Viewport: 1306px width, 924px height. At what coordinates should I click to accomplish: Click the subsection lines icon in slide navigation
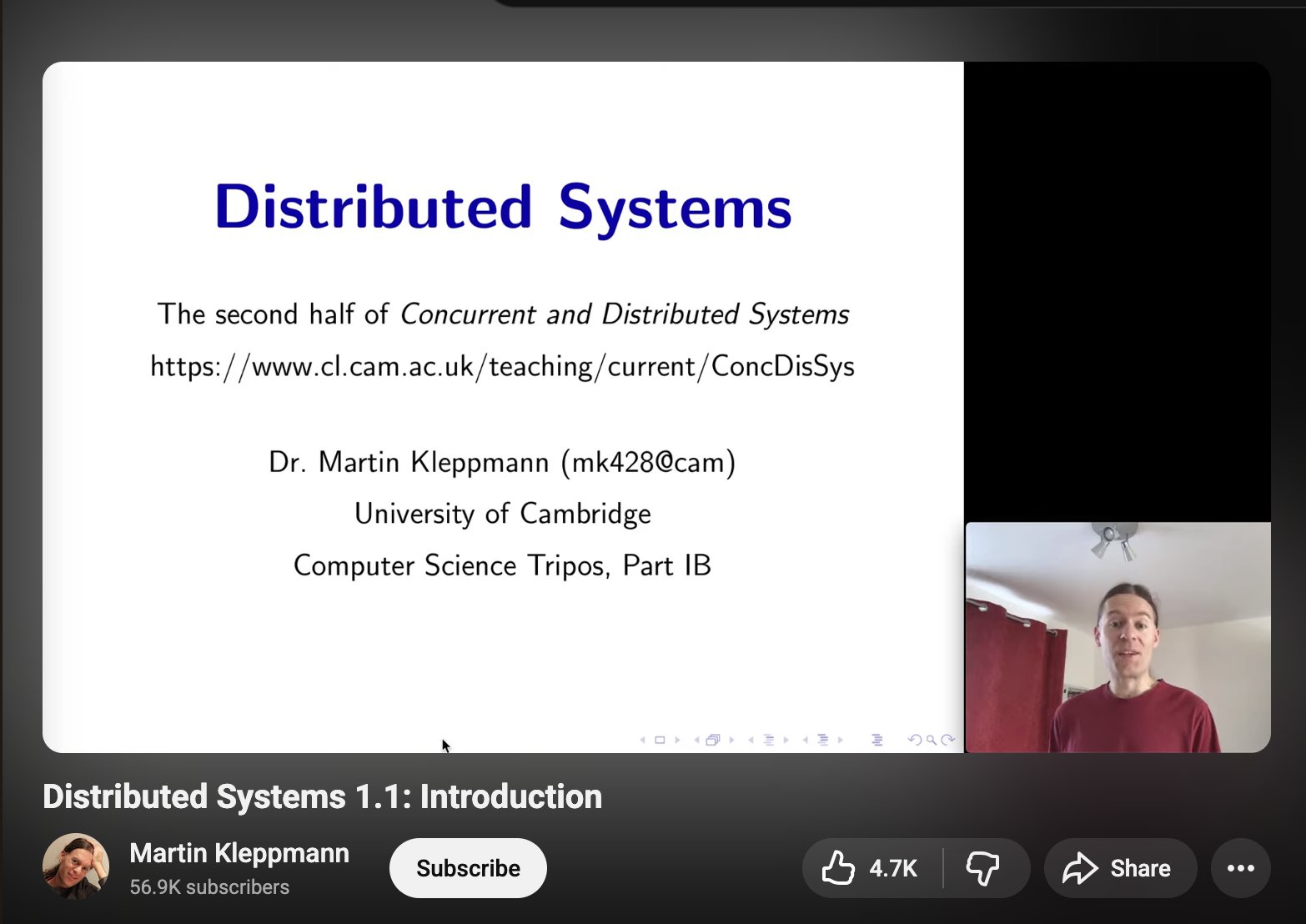(769, 740)
